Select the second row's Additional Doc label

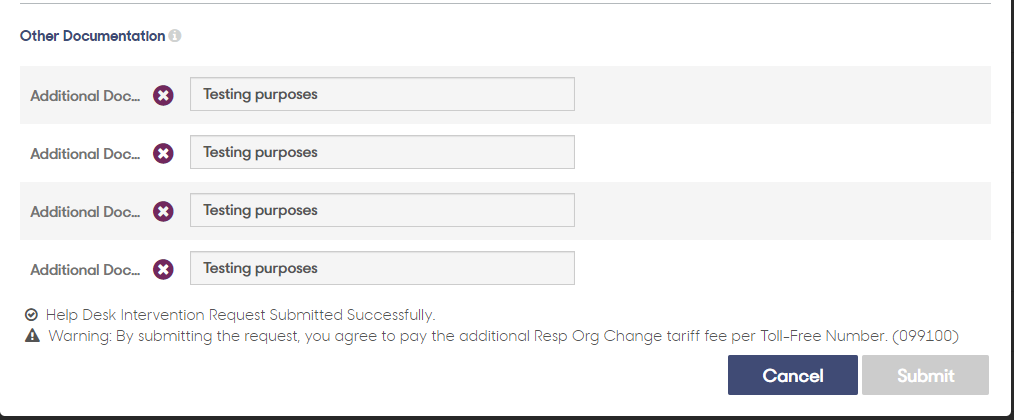[85, 154]
